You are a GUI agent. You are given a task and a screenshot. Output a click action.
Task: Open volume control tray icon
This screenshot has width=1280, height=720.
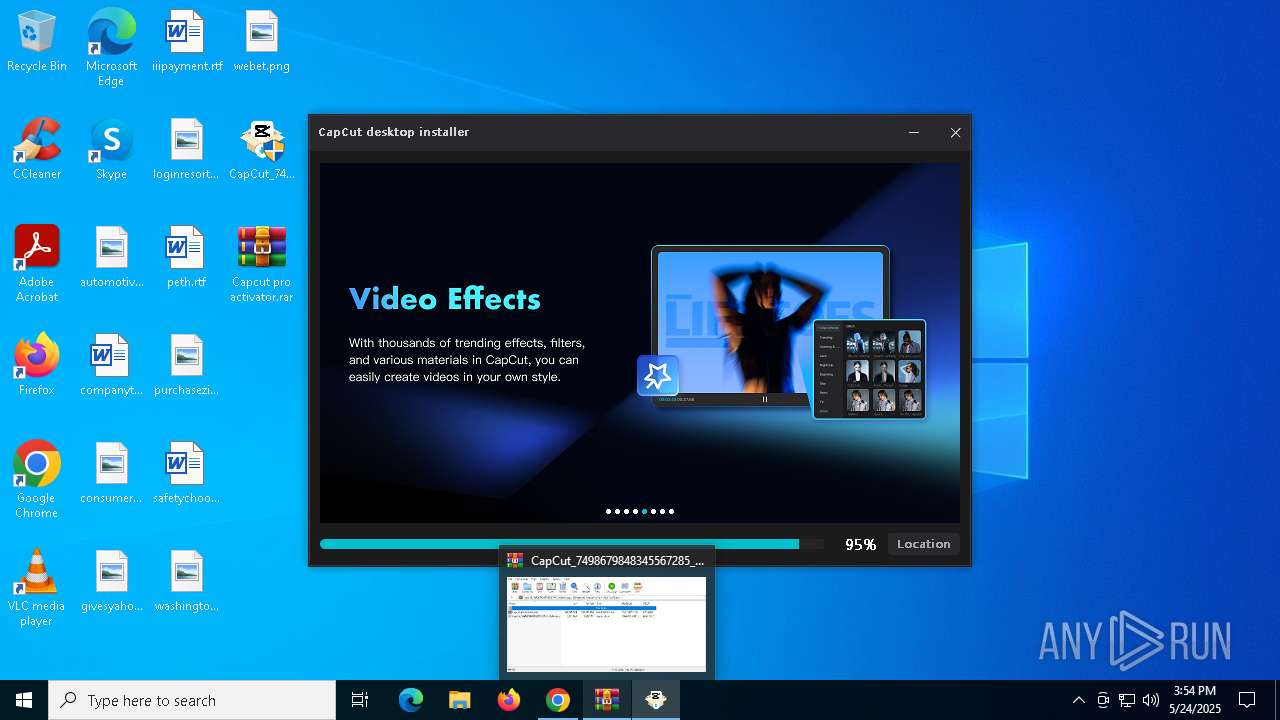point(1151,700)
